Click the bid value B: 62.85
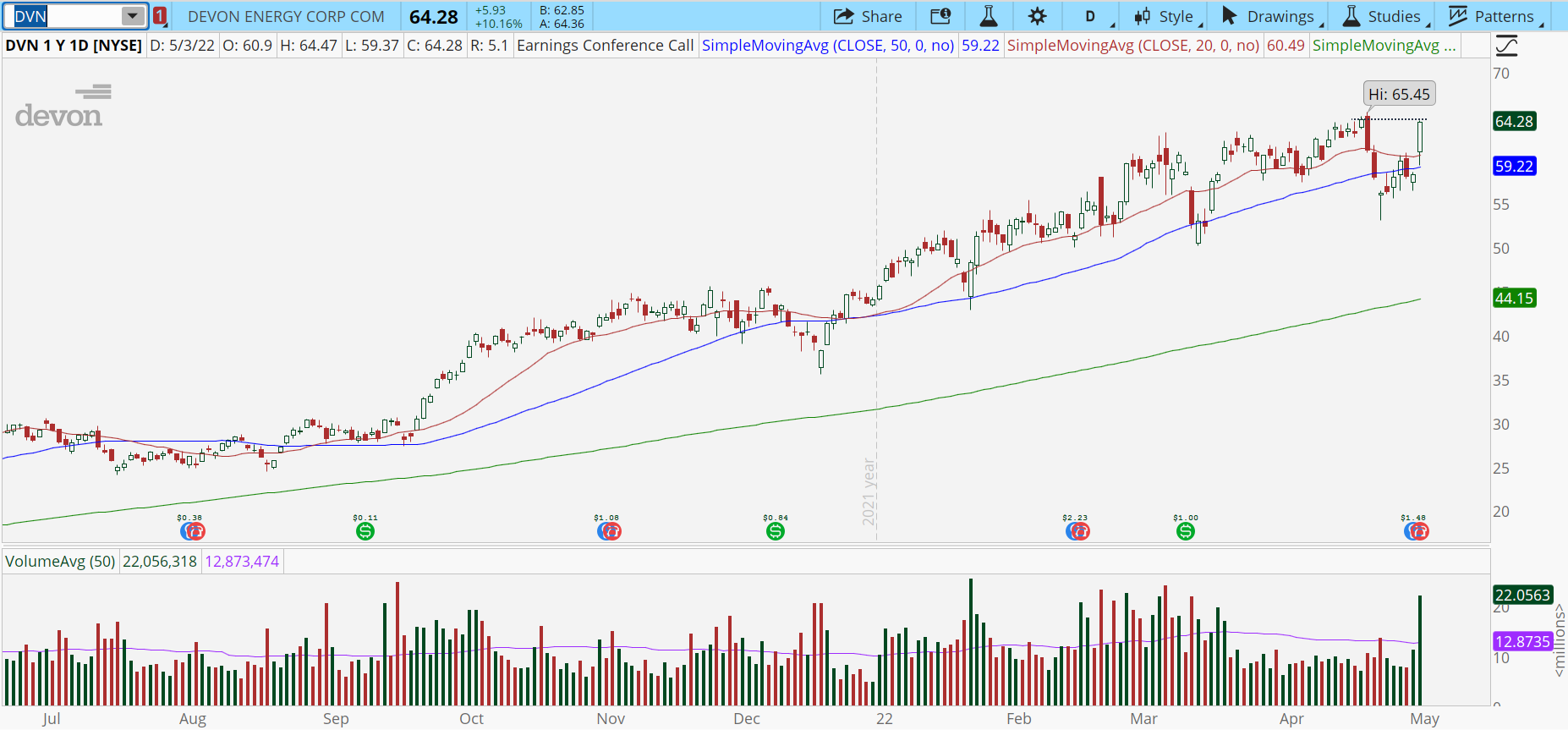The width and height of the screenshot is (1568, 730). (562, 10)
